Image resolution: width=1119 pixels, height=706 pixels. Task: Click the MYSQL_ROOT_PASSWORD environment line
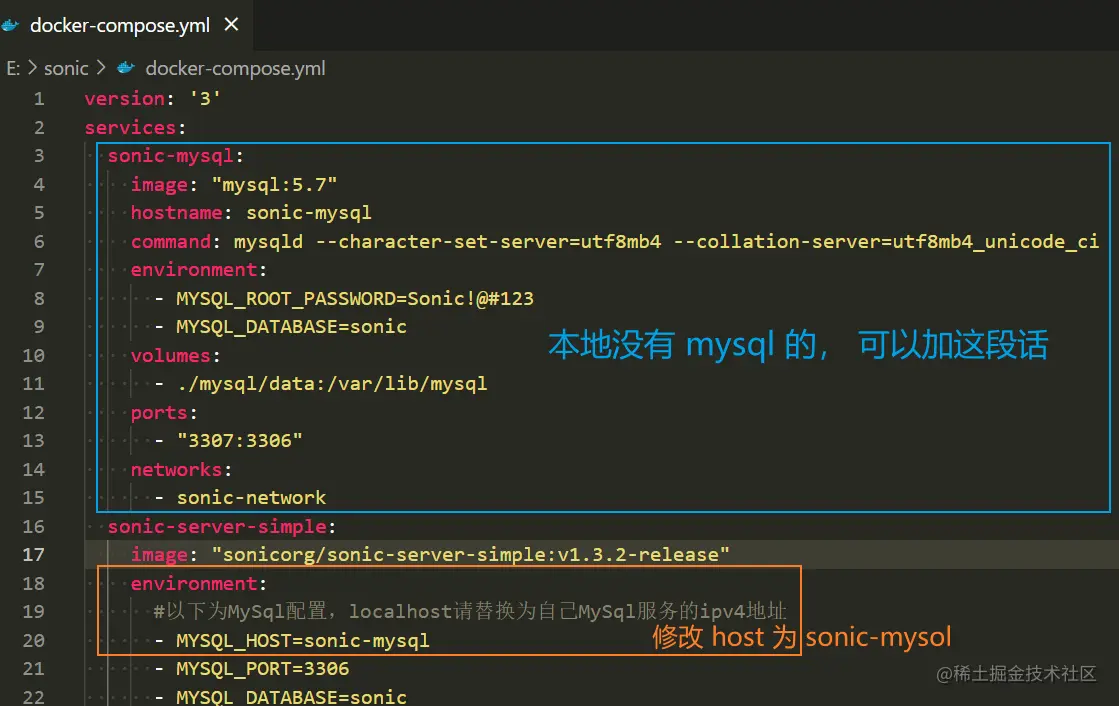click(355, 298)
